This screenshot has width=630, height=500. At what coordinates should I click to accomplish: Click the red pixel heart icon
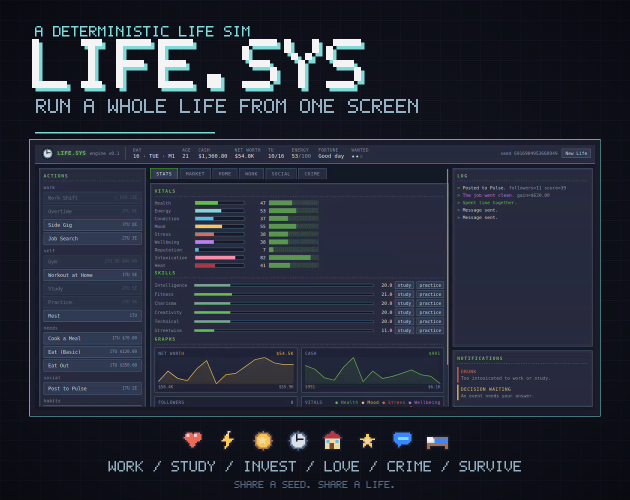click(193, 440)
